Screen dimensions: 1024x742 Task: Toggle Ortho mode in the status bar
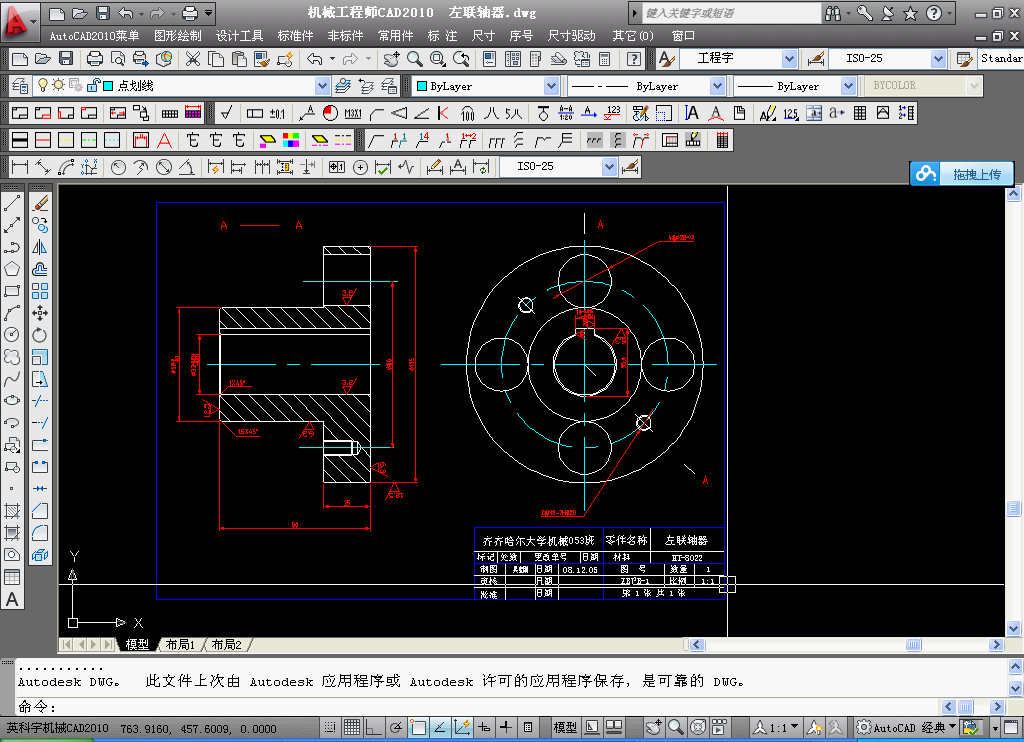pyautogui.click(x=374, y=727)
